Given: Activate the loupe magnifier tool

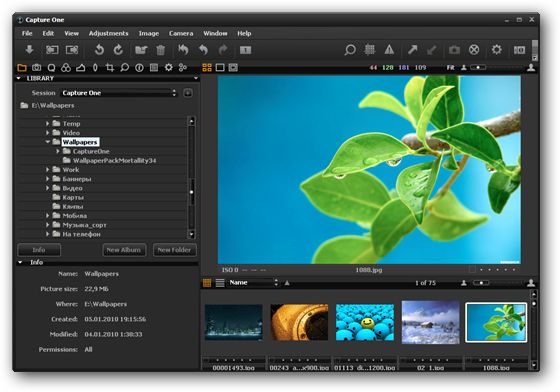Looking at the screenshot, I should point(350,50).
